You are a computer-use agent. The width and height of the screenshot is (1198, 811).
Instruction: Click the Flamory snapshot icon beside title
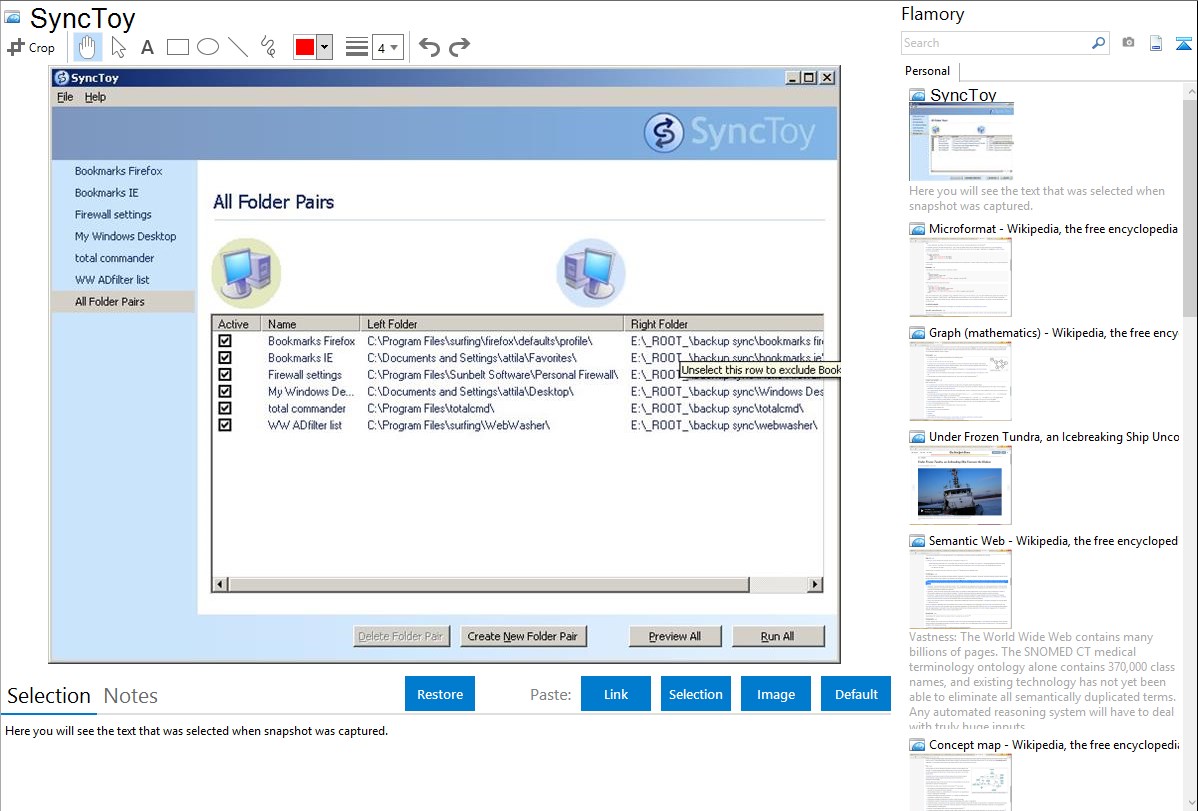tap(12, 16)
